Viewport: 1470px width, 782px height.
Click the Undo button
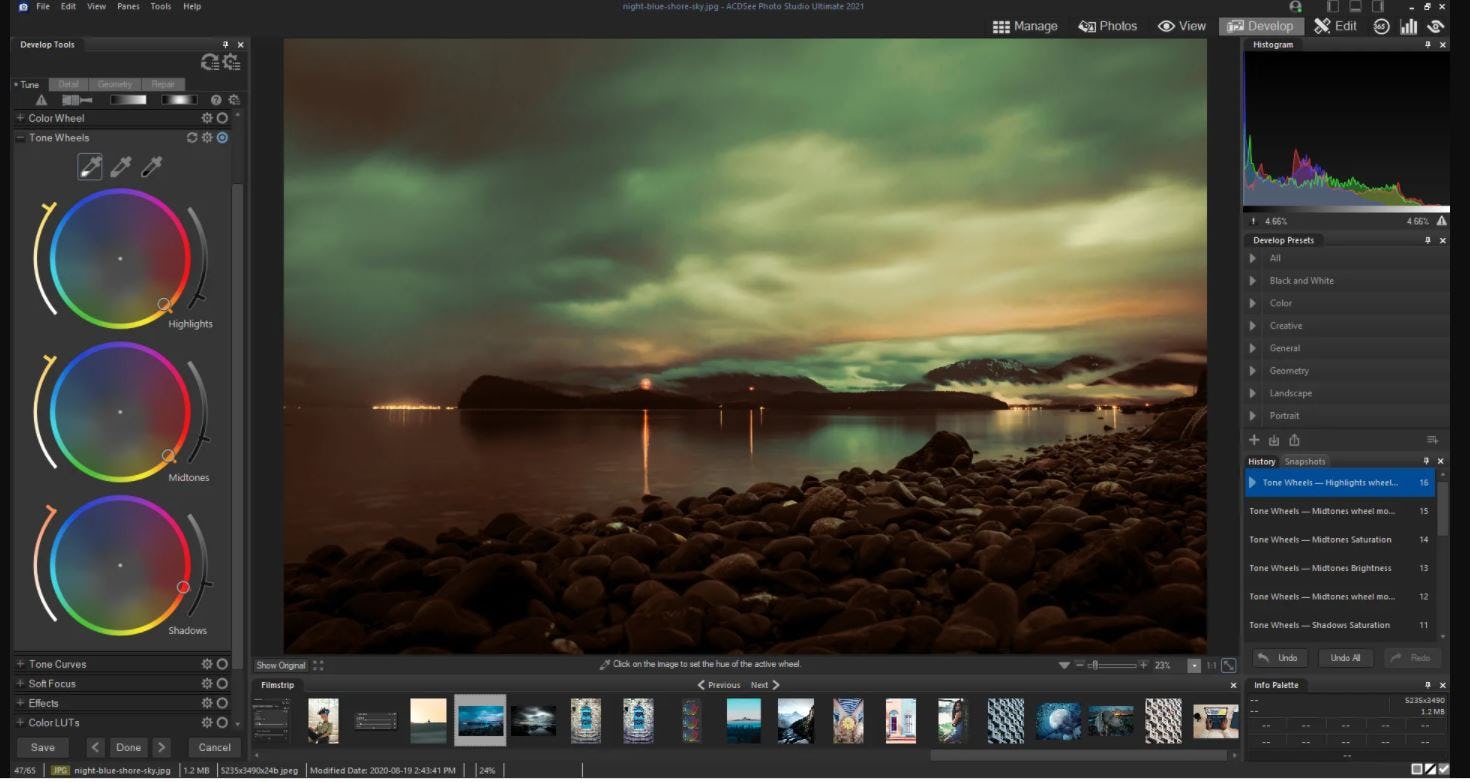pos(1279,658)
